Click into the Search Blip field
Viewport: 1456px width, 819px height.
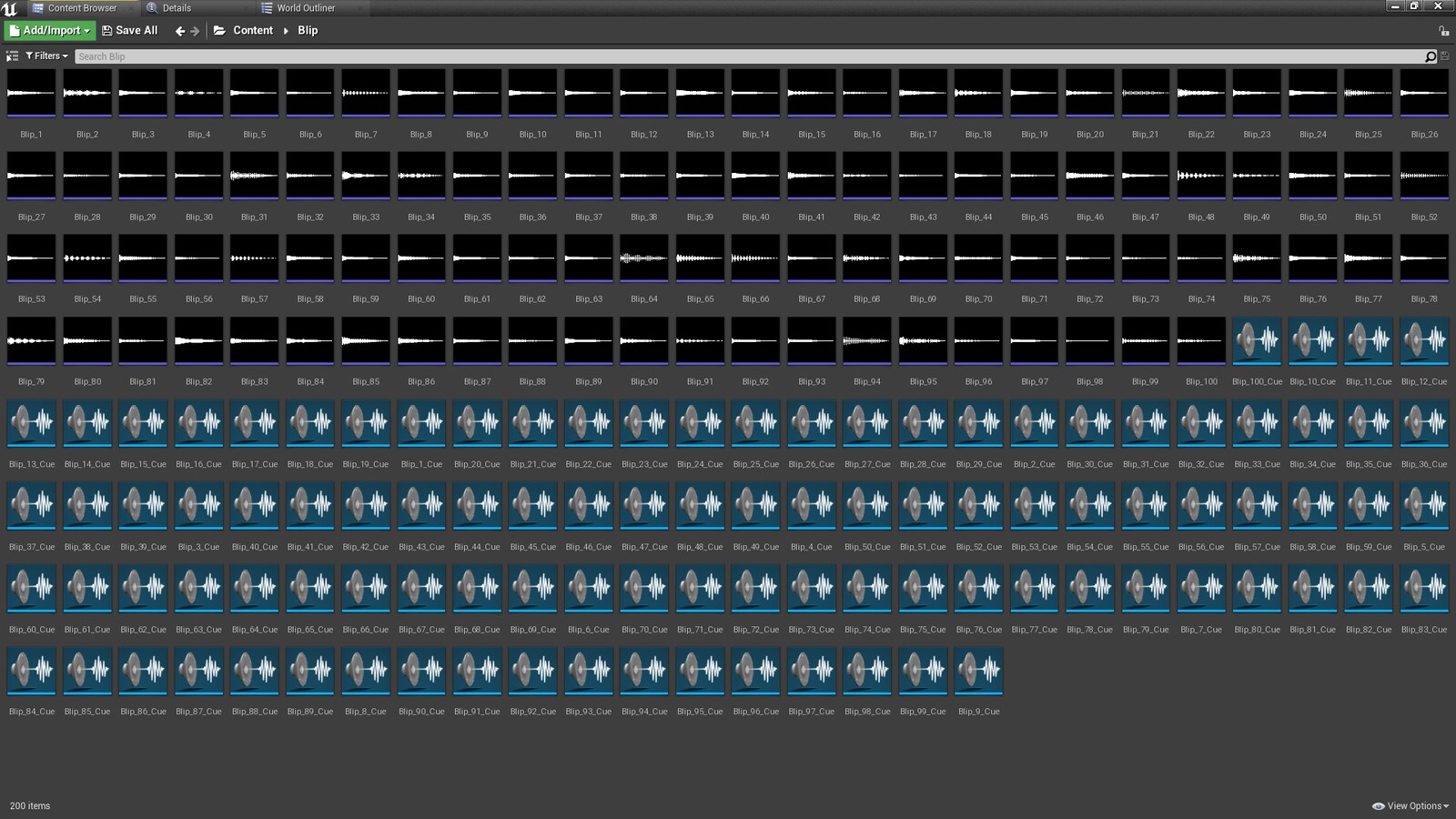click(746, 56)
